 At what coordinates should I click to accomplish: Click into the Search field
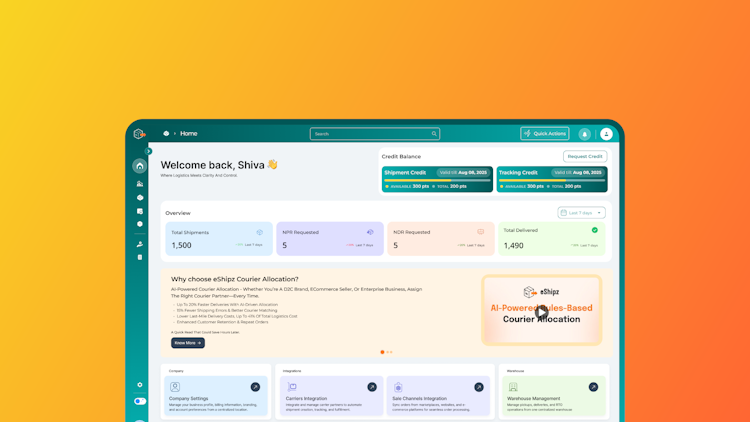(375, 134)
